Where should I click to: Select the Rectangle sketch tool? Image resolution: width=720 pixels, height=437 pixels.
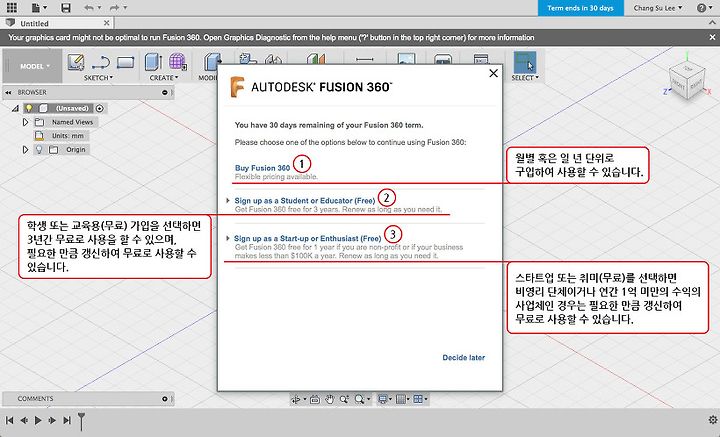pos(125,62)
